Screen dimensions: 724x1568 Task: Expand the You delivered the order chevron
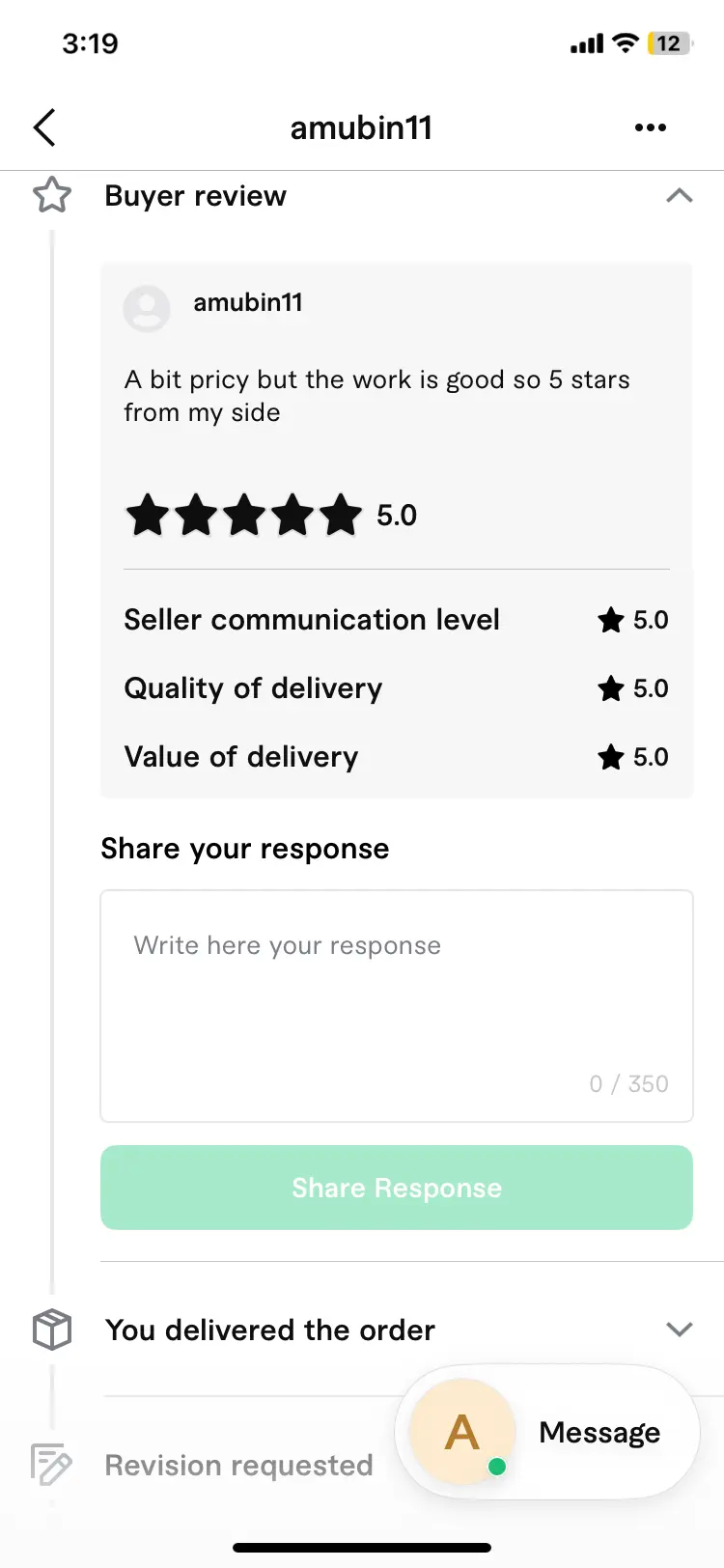680,1330
